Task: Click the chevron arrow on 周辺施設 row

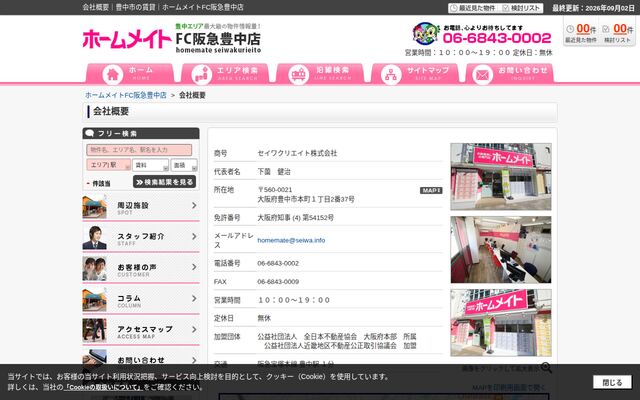Action: pyautogui.click(x=194, y=205)
